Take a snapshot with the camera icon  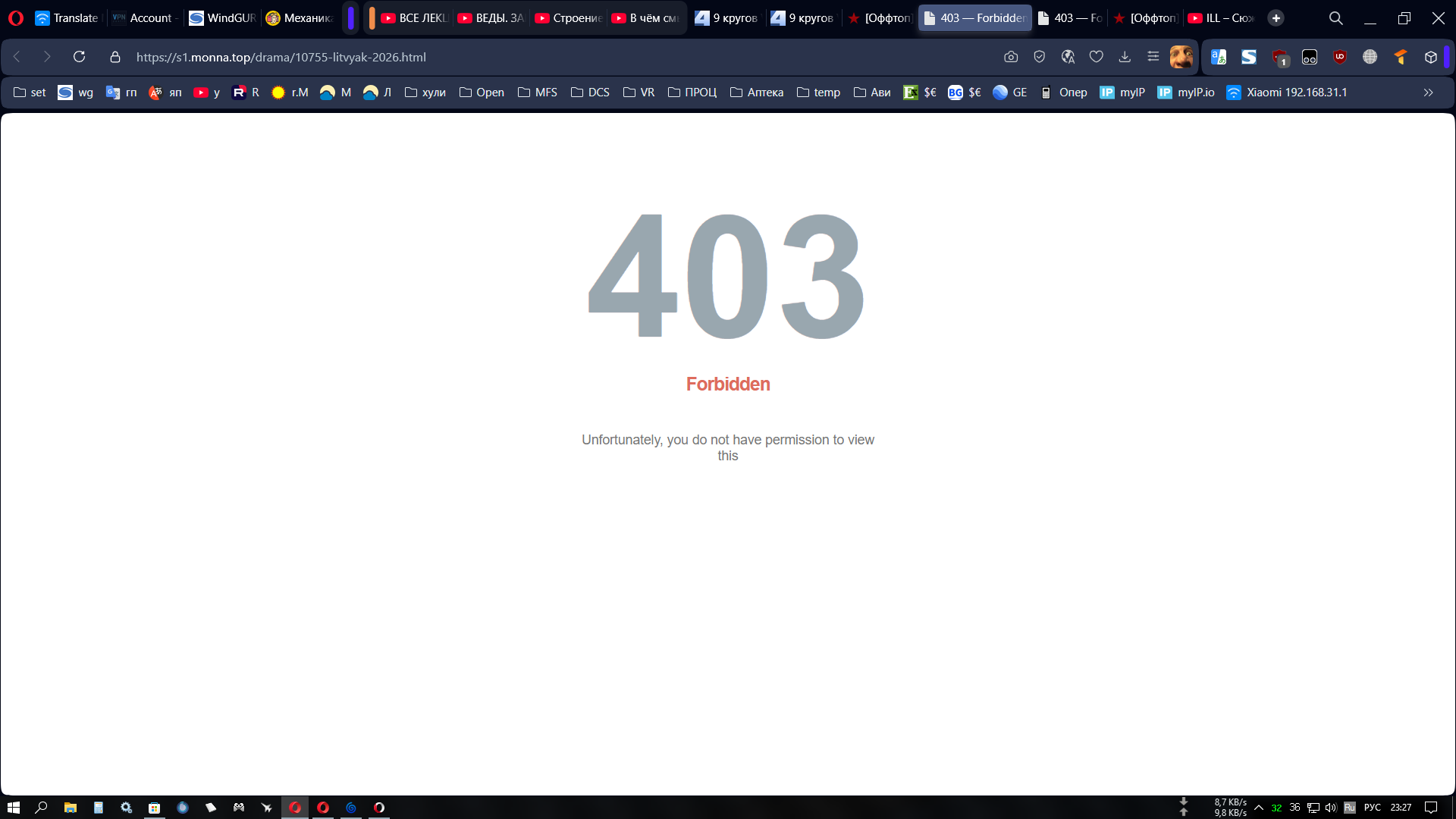tap(1011, 57)
